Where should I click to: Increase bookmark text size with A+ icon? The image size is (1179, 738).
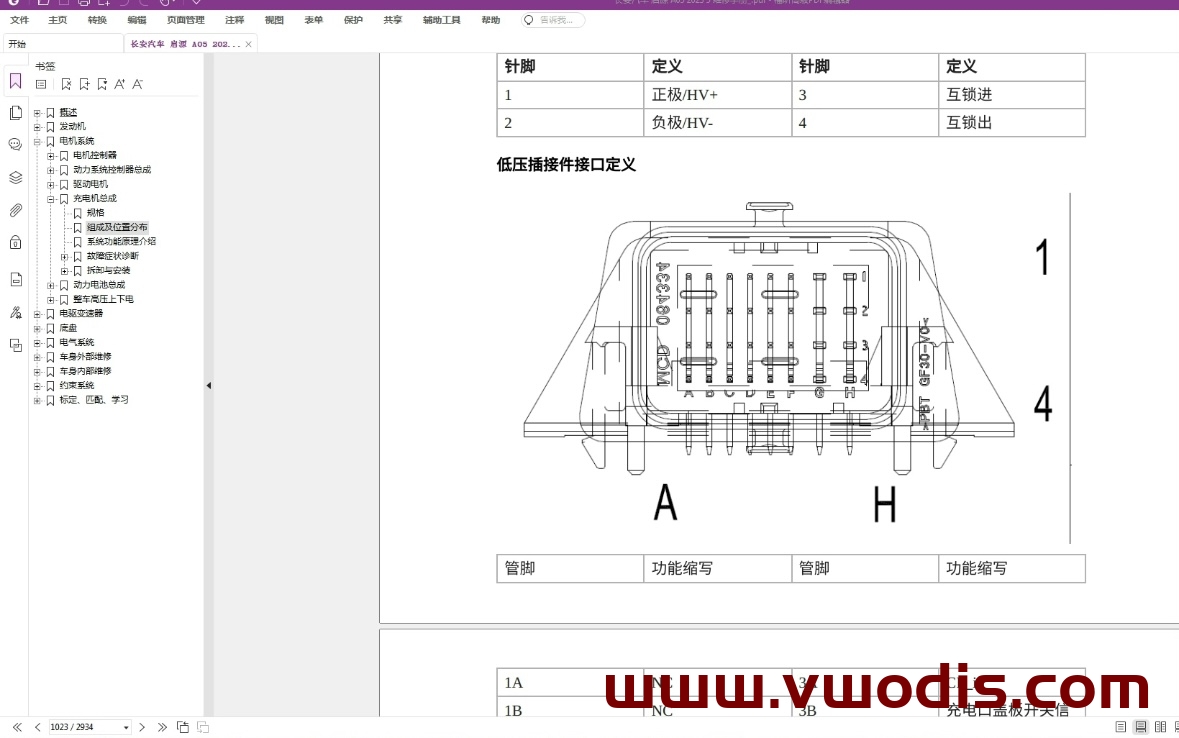point(119,84)
